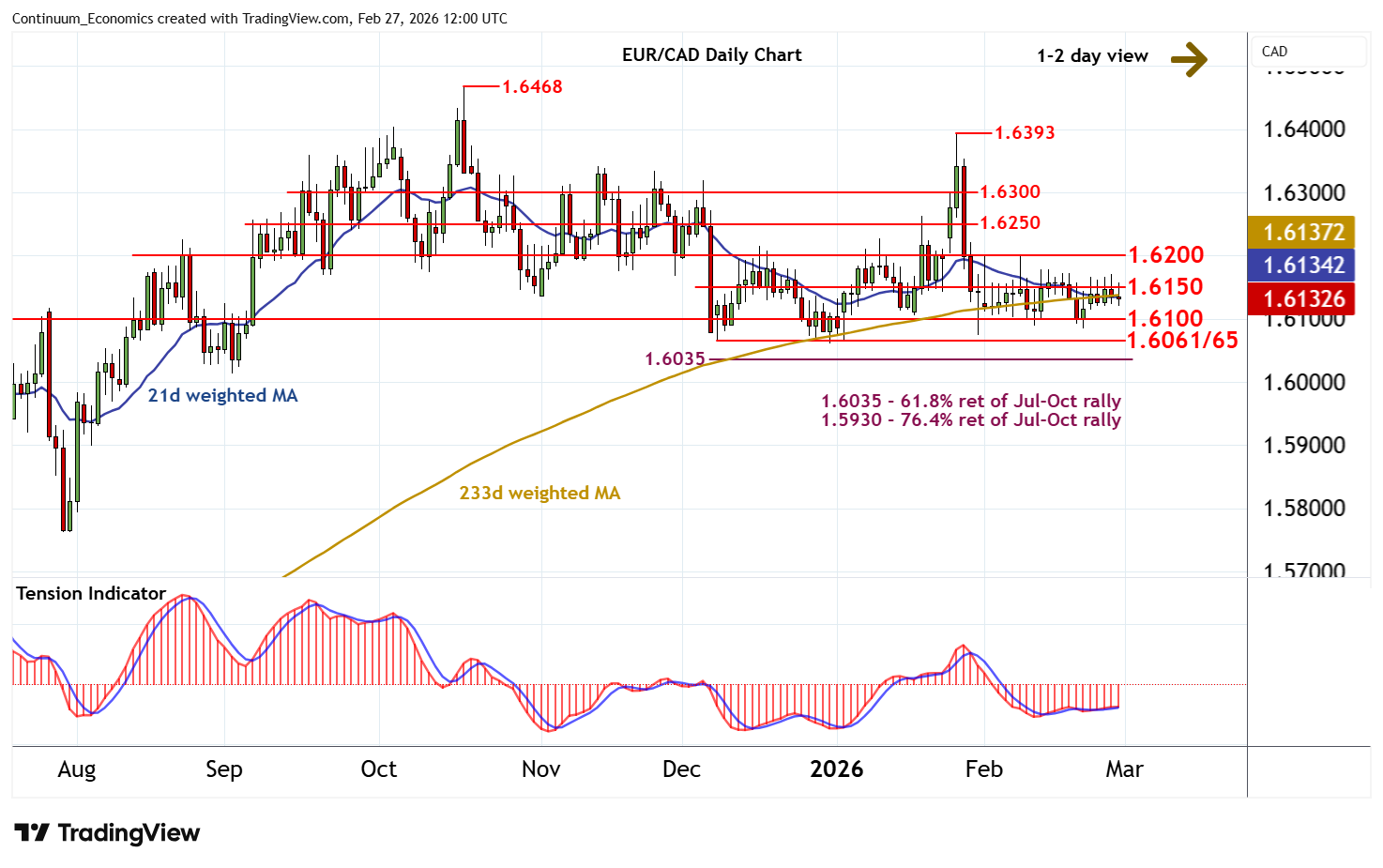Viewport: 1383px width, 868px height.
Task: Select the red 1.61326 price tag
Action: coord(1302,299)
